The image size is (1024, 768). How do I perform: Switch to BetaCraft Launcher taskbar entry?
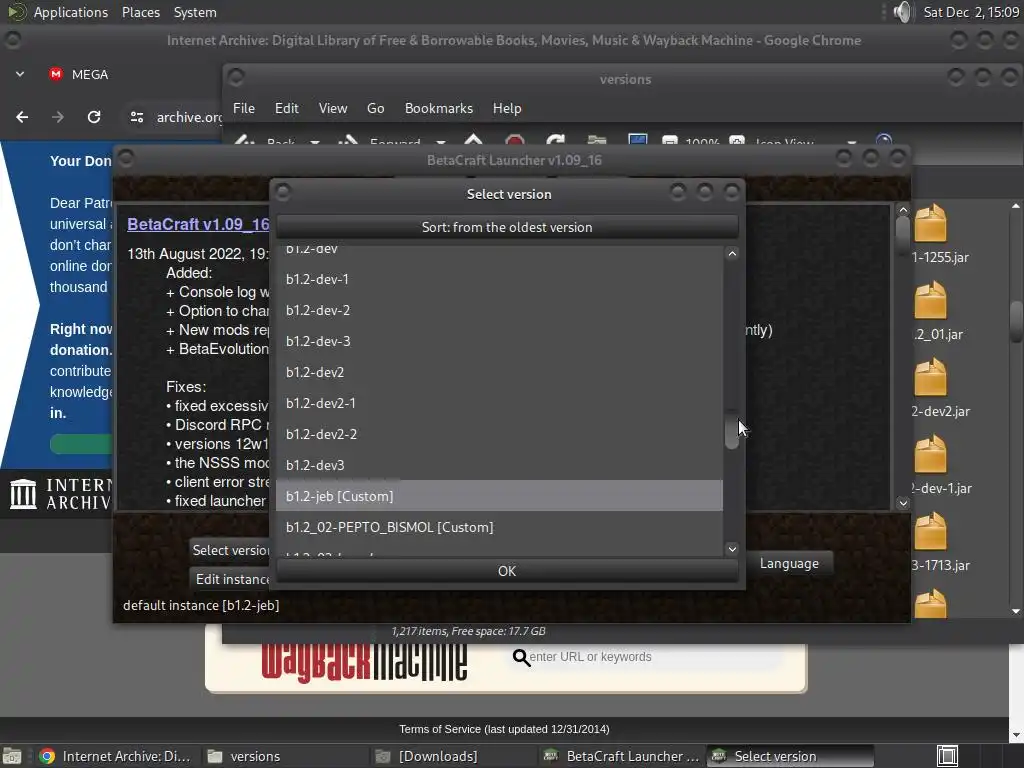[622, 756]
